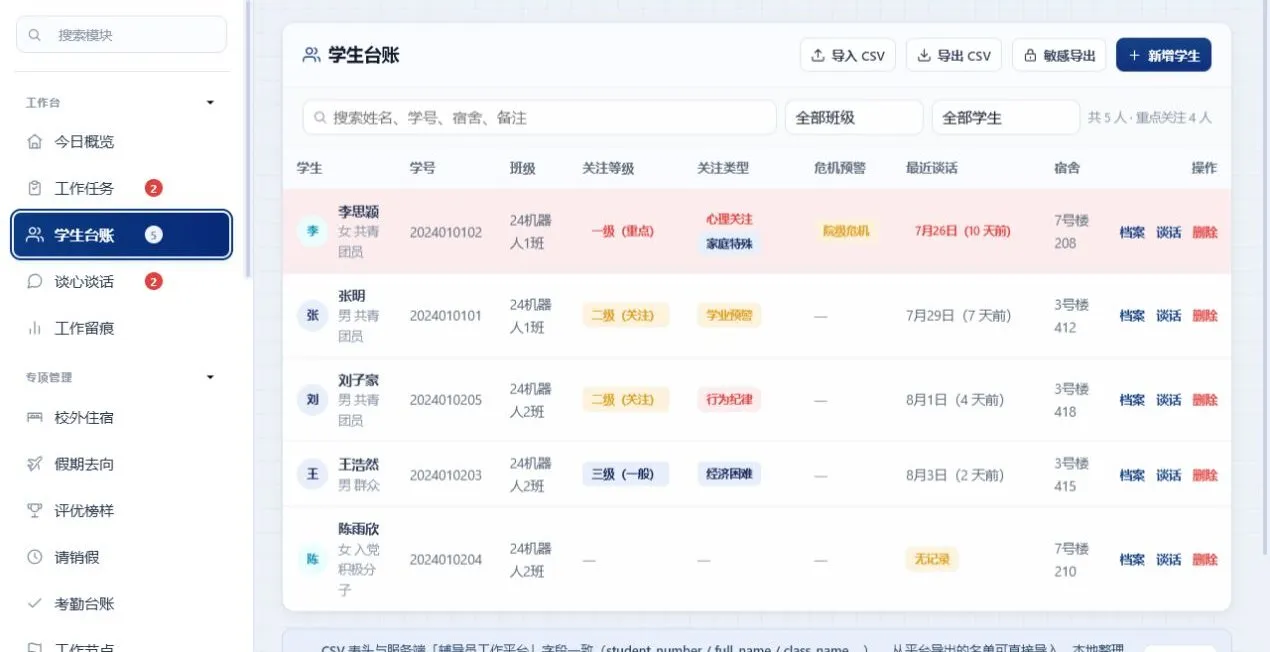Image resolution: width=1270 pixels, height=652 pixels.
Task: Open the 全部班级 dropdown filter
Action: pos(854,117)
